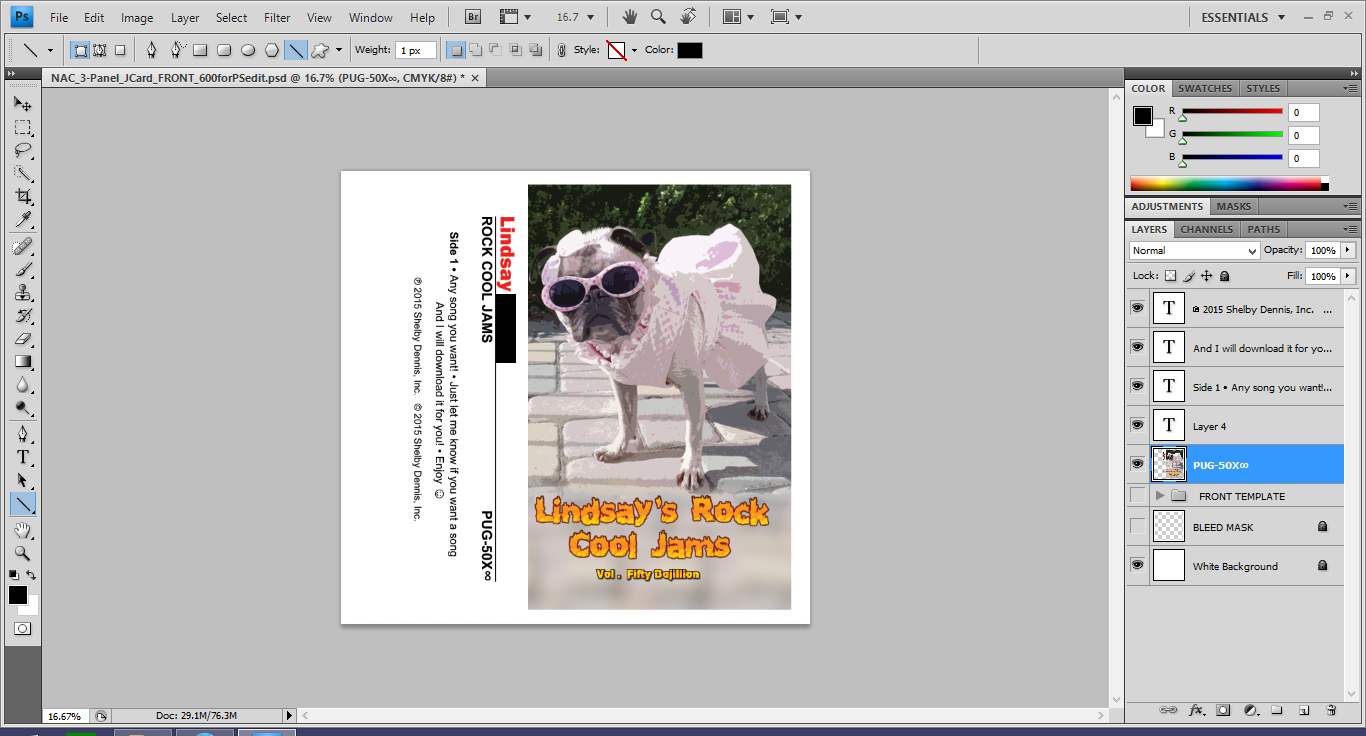Hide the Layer 4 text layer
The height and width of the screenshot is (736, 1366).
click(1137, 425)
